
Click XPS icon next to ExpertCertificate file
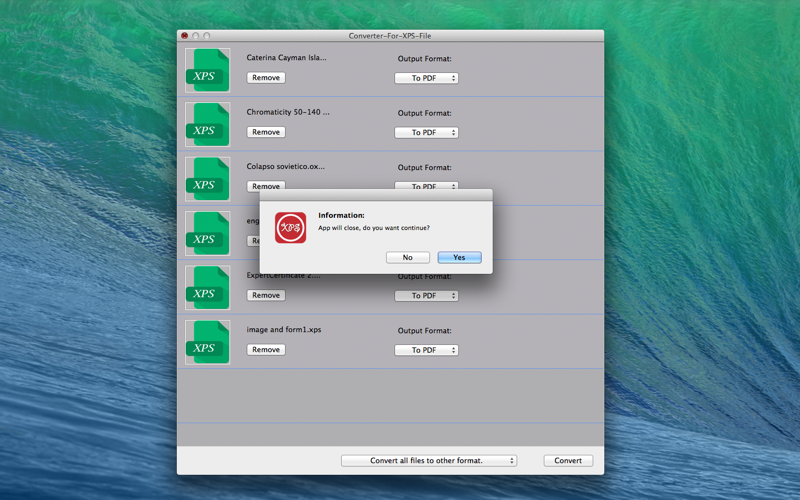click(x=207, y=288)
